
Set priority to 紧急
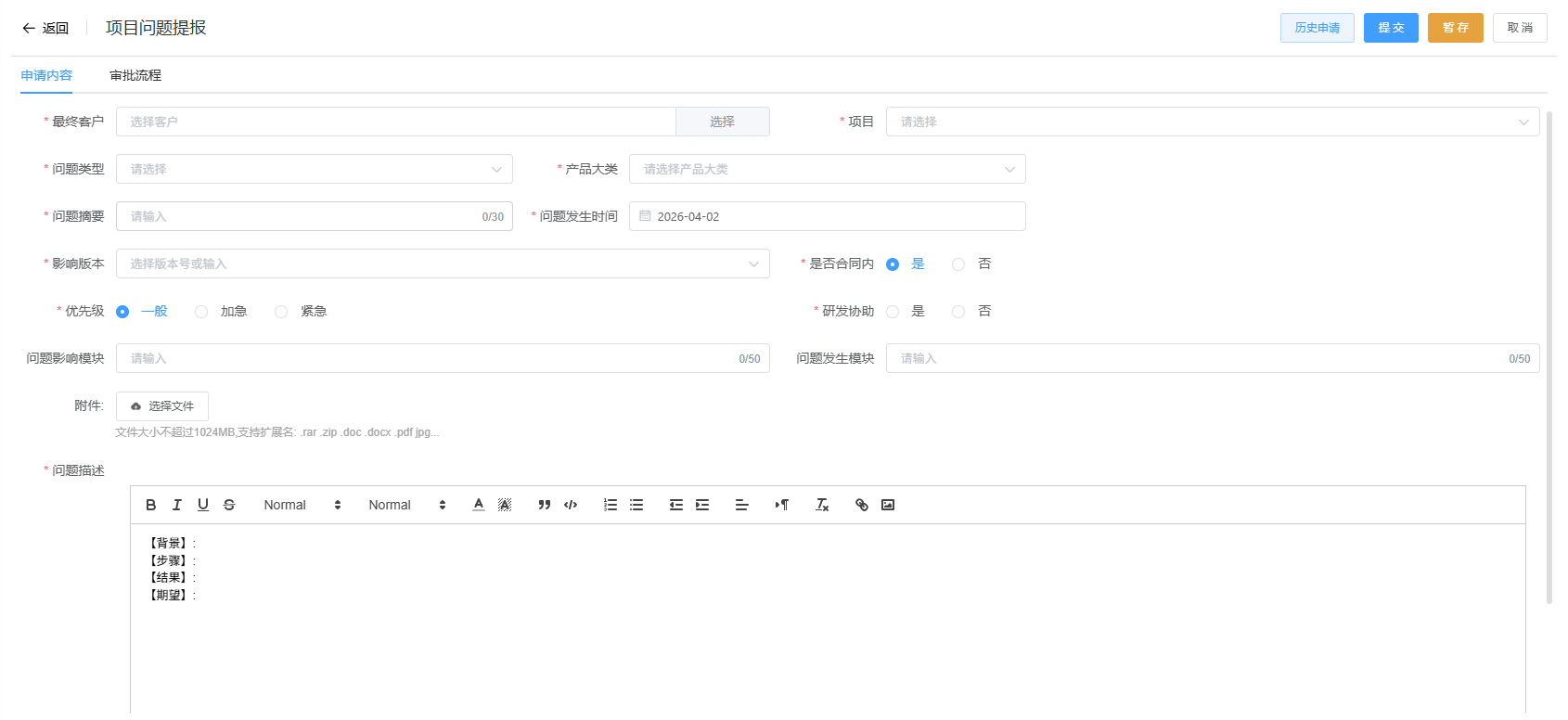tap(281, 312)
